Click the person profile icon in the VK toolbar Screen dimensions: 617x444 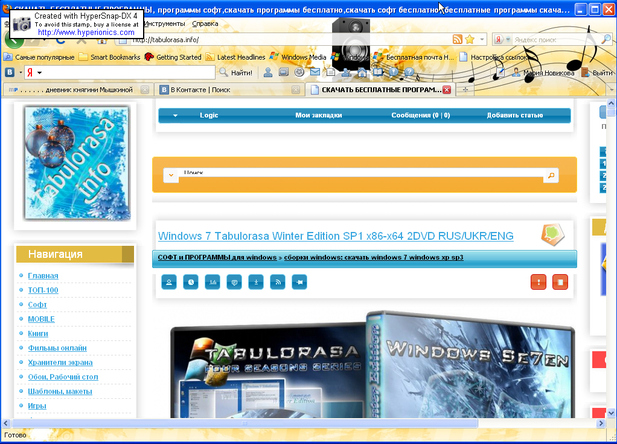(x=268, y=72)
